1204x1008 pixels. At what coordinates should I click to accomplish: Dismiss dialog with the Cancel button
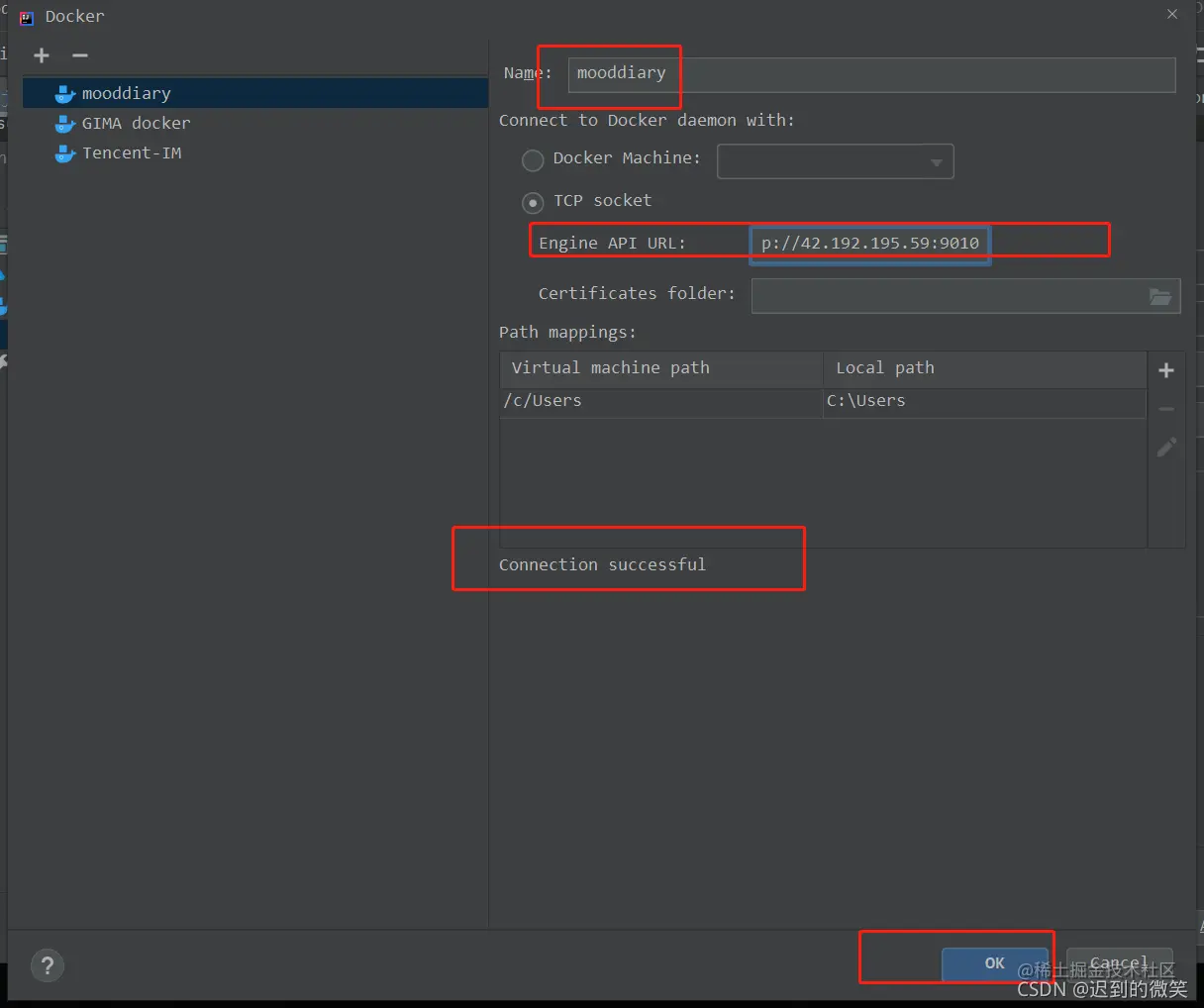1119,963
